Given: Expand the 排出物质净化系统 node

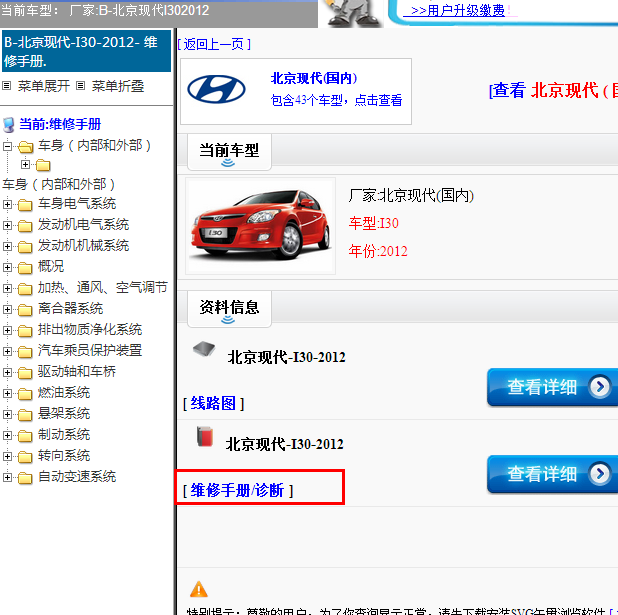Looking at the screenshot, I should [x=7, y=330].
